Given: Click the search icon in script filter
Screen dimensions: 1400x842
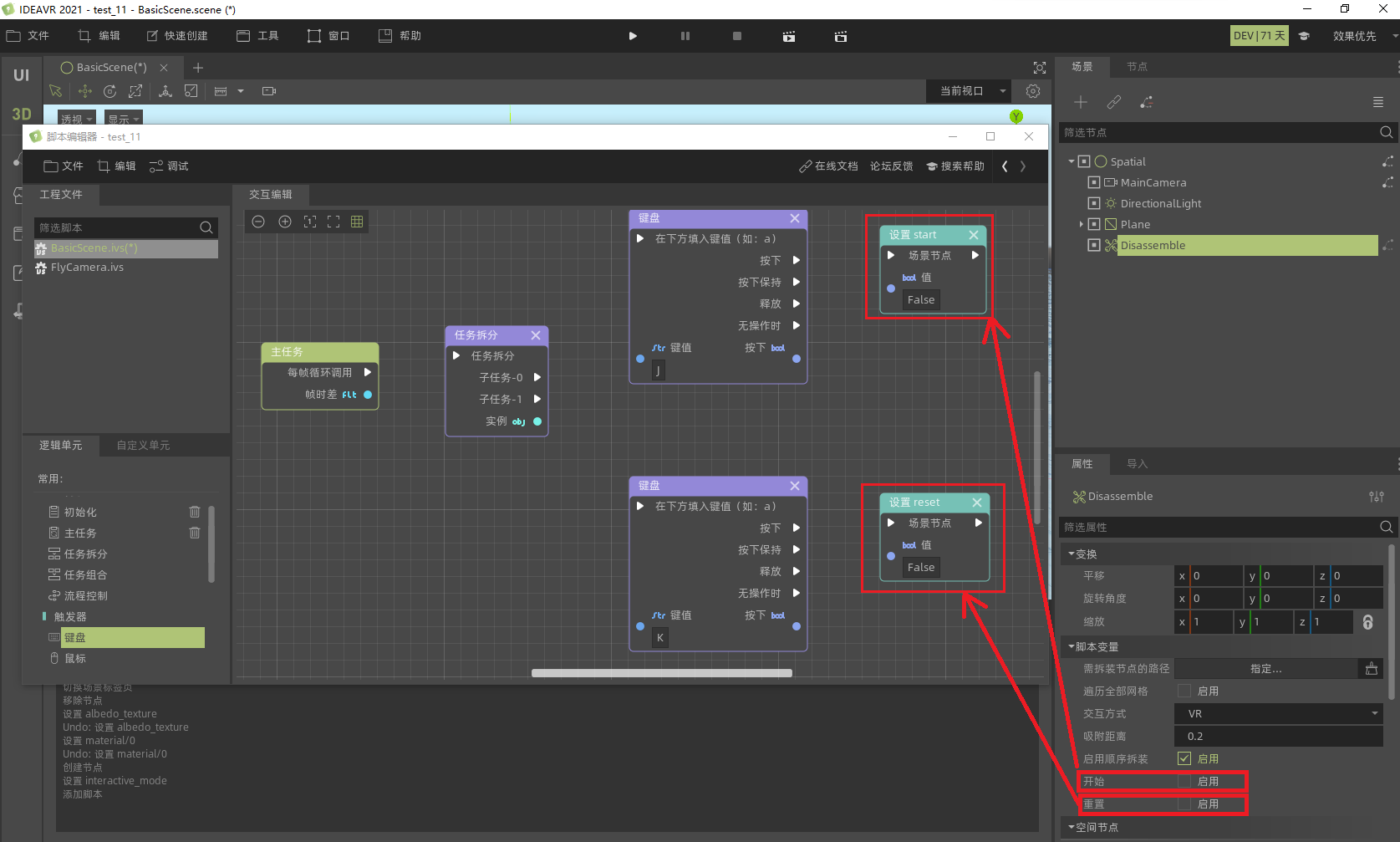Looking at the screenshot, I should (206, 227).
